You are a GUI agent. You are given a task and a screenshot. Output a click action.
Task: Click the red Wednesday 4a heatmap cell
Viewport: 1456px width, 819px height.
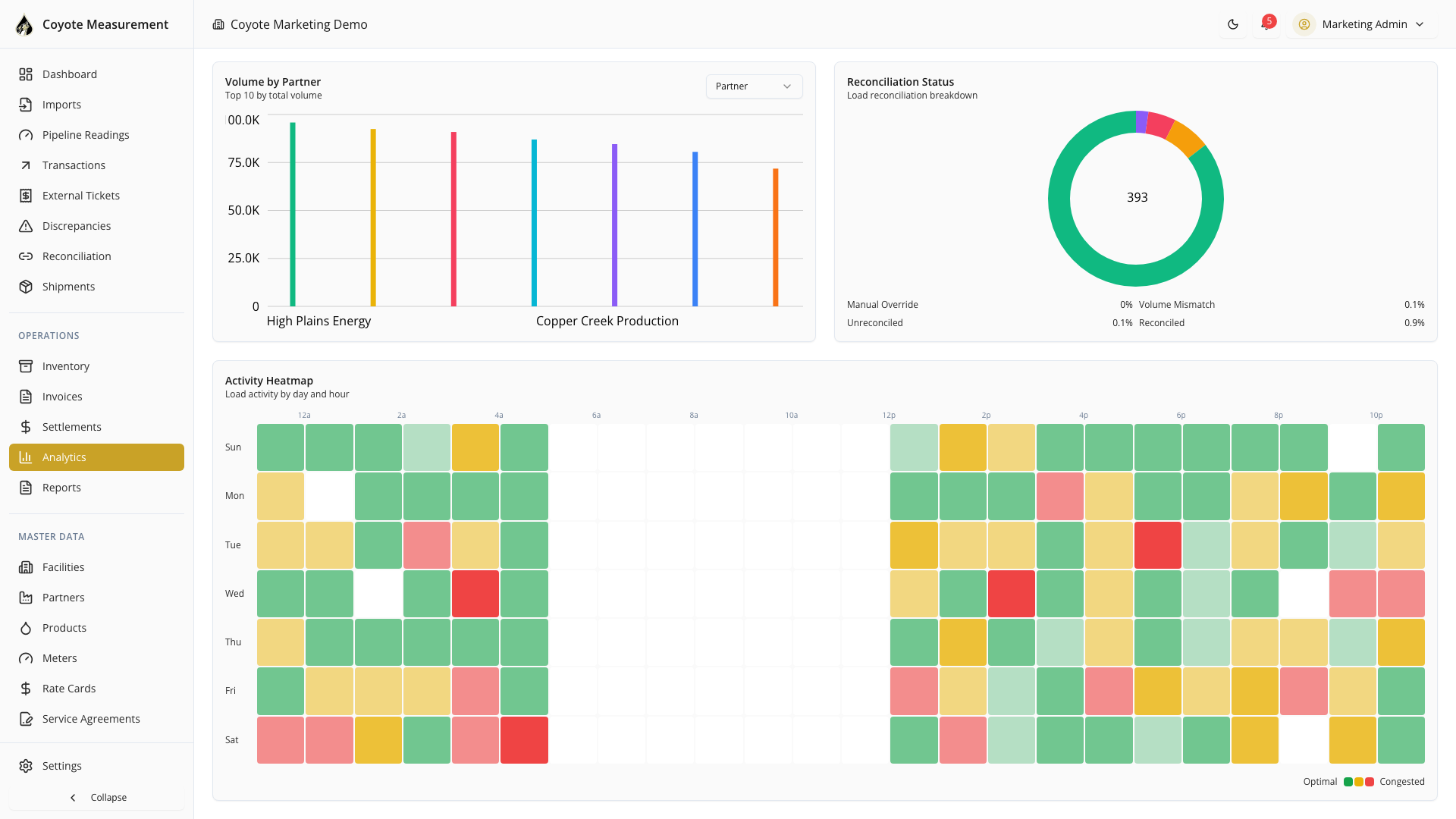tap(475, 594)
